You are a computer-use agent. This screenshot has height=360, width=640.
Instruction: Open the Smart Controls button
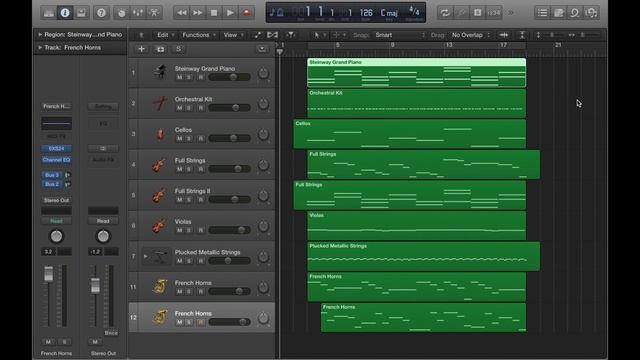point(121,13)
